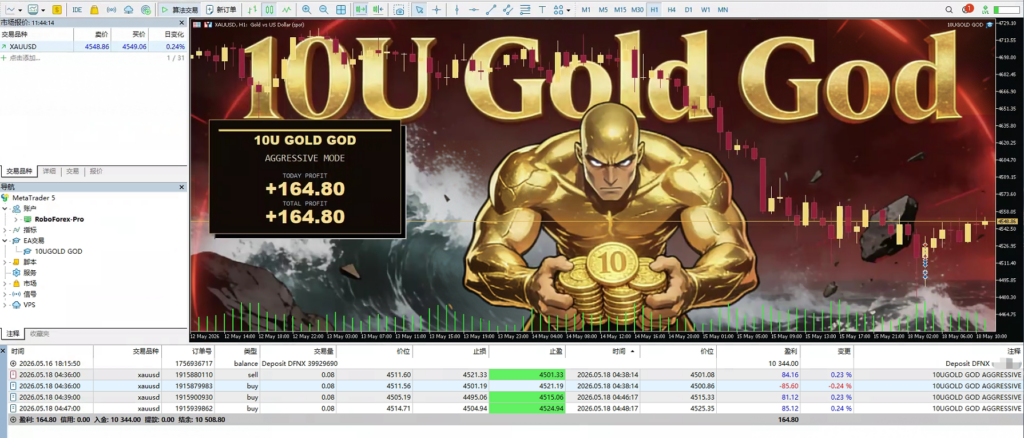
Task: Toggle chart auto-scroll to latest bar
Action: [x=360, y=10]
